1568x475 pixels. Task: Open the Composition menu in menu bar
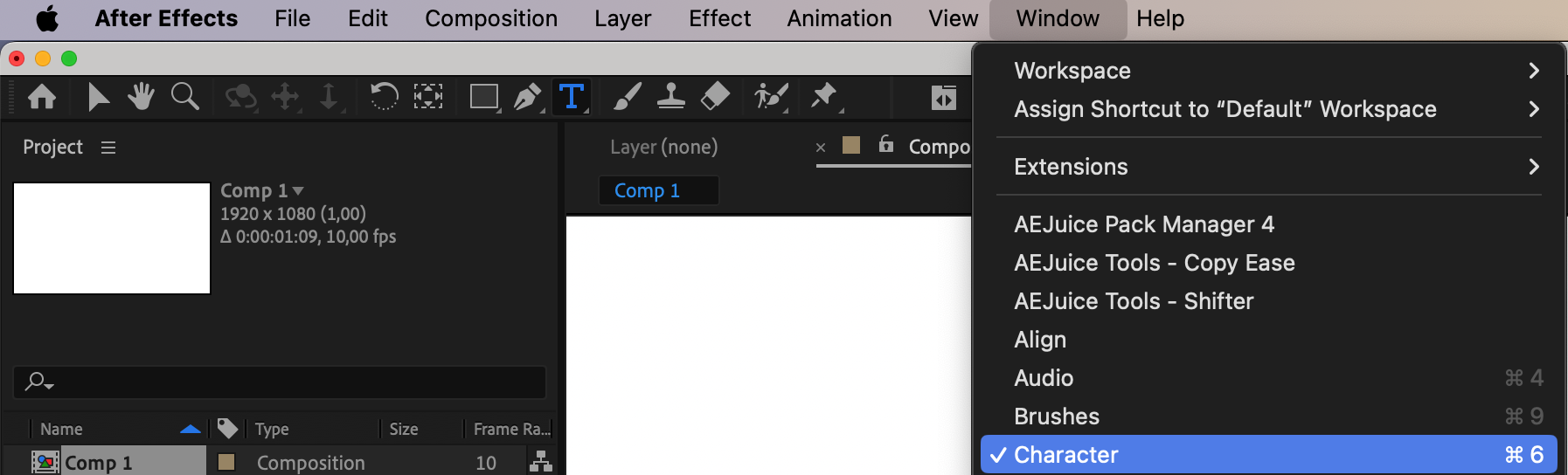pyautogui.click(x=490, y=18)
